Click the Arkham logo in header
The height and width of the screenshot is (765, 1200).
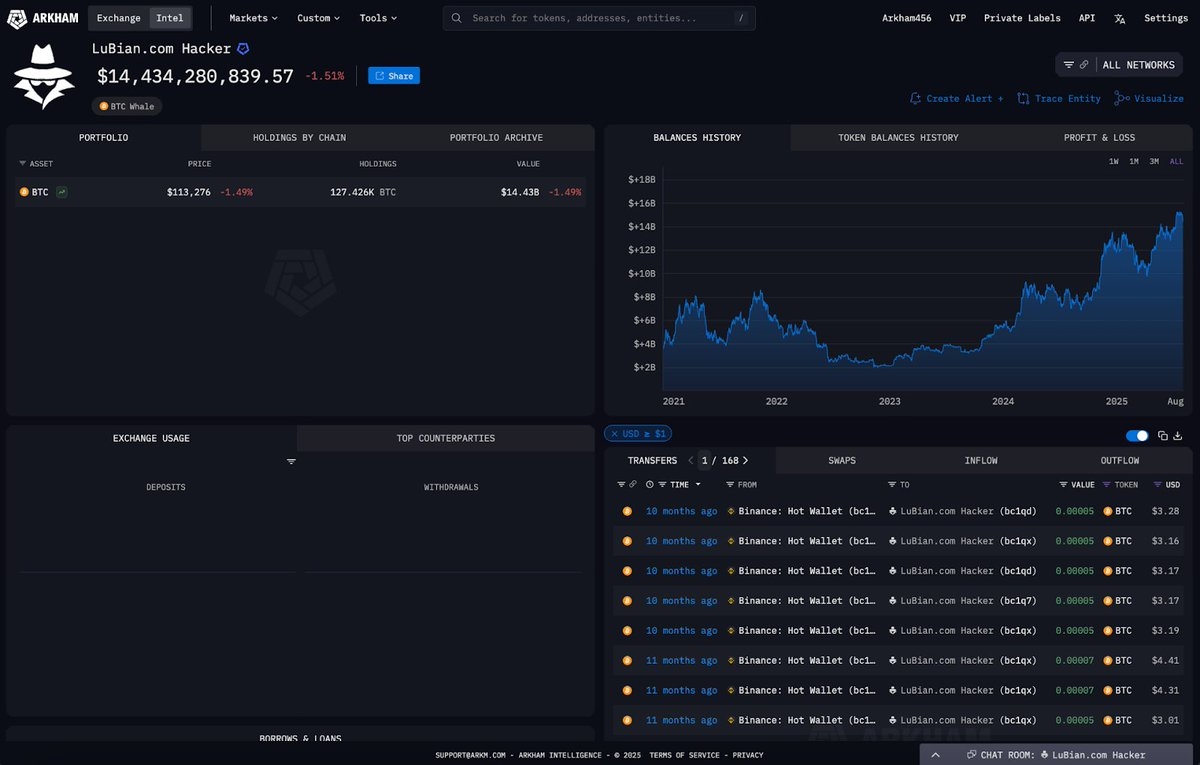coord(43,18)
